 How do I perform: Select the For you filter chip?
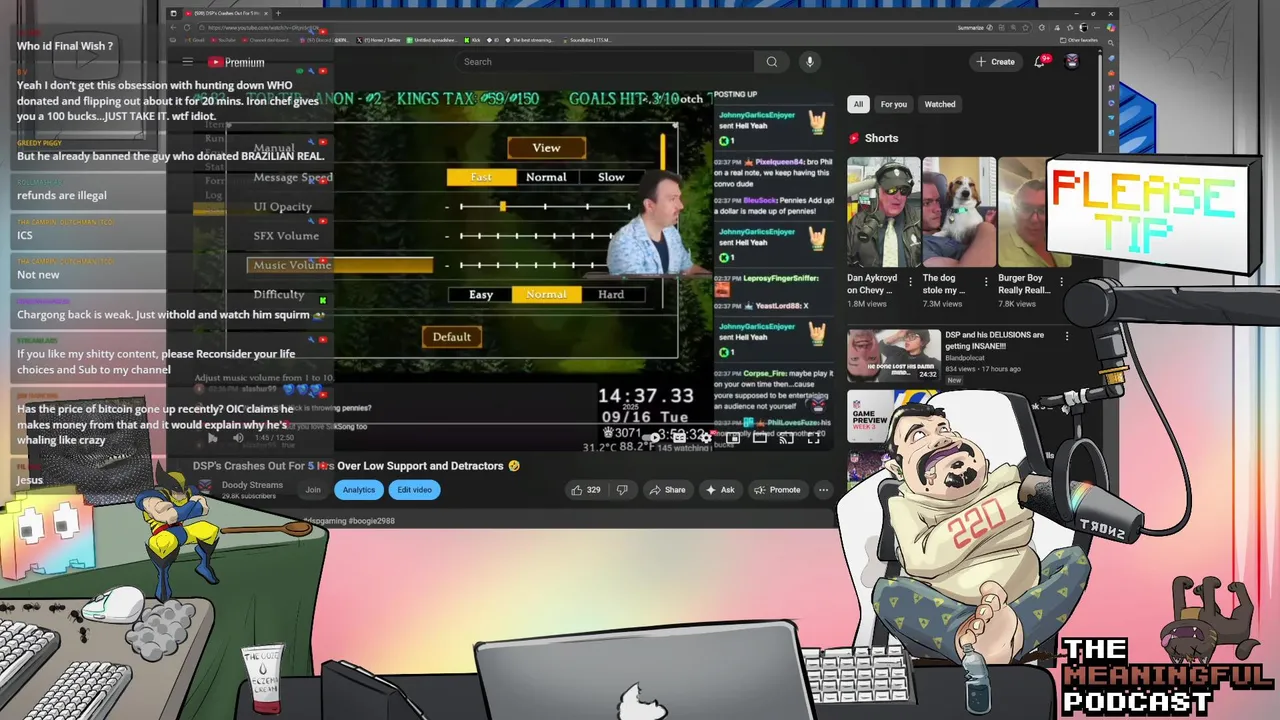coord(894,104)
